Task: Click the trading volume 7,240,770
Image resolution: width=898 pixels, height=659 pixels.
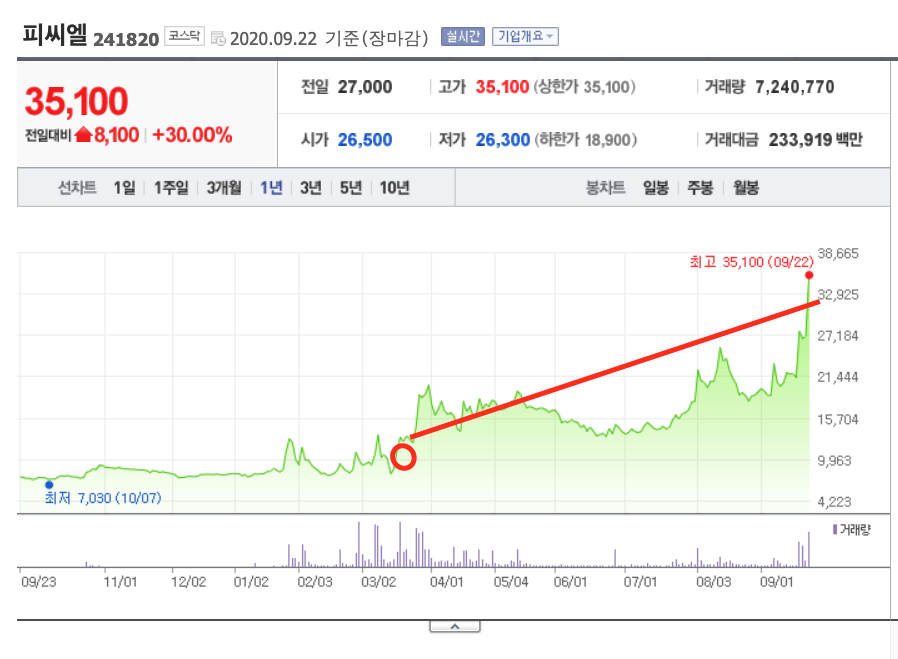Action: pyautogui.click(x=795, y=87)
